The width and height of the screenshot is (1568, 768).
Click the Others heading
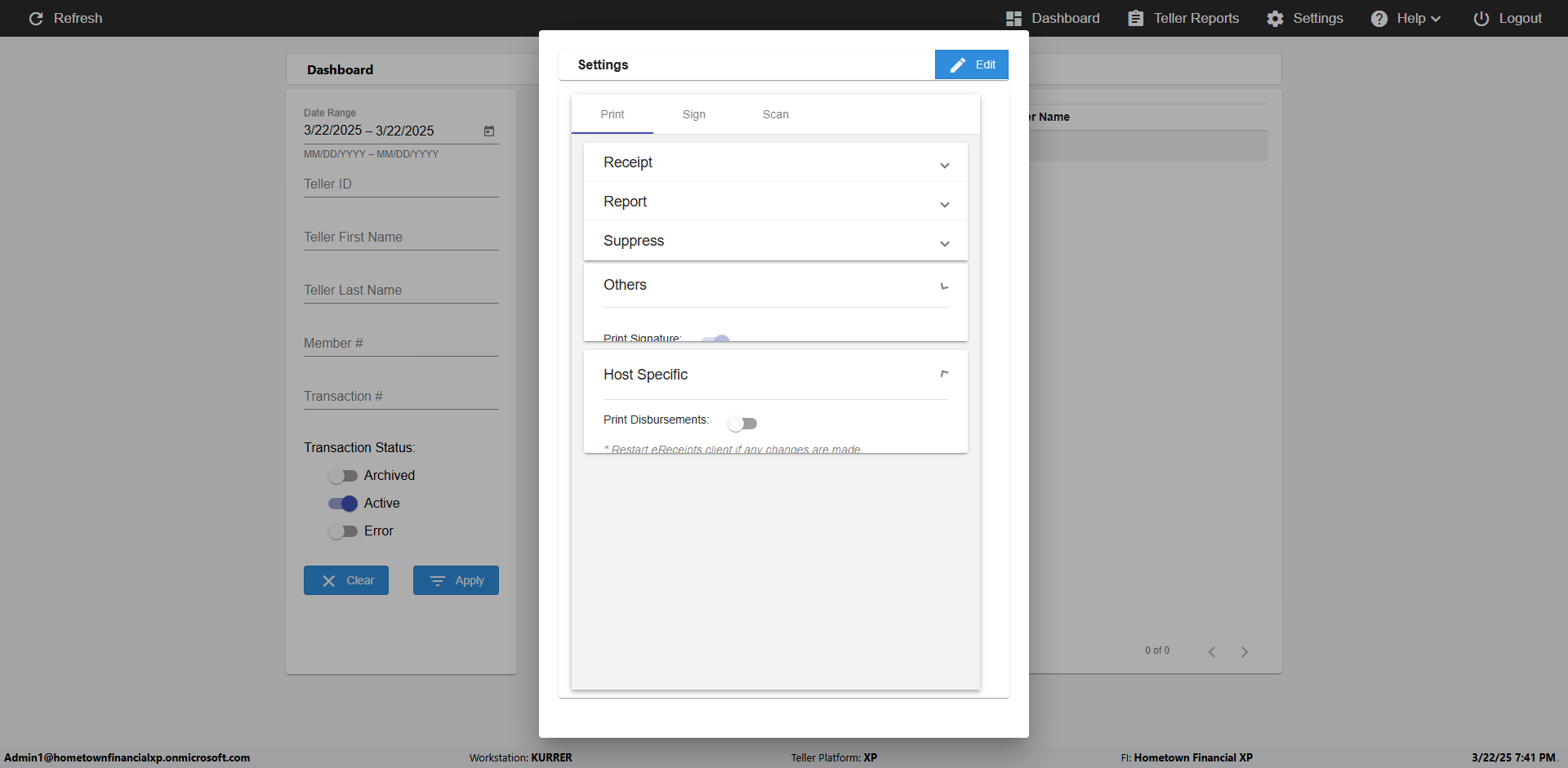(625, 285)
